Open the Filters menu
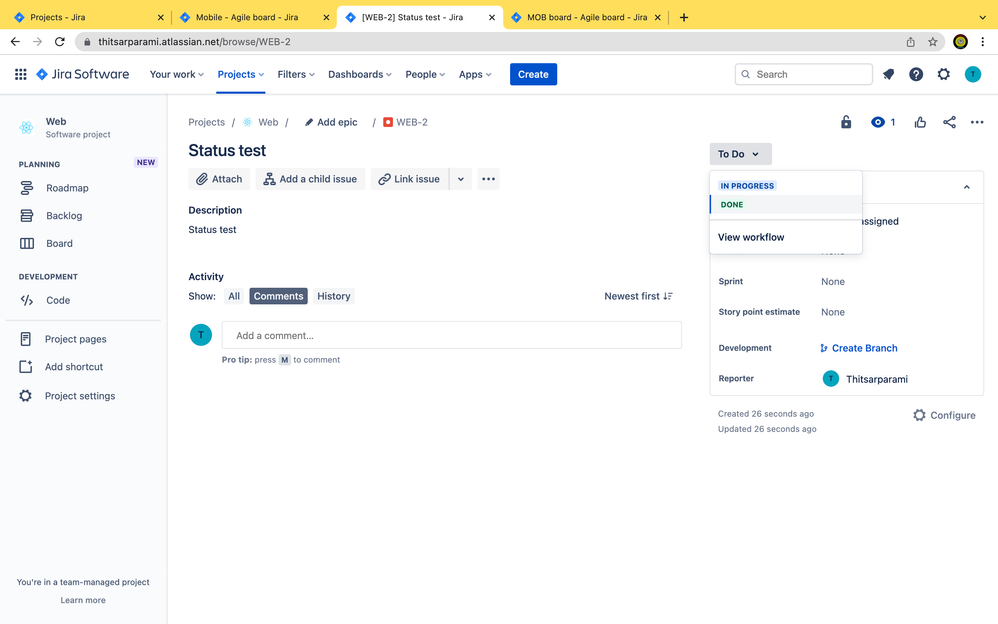 click(296, 74)
